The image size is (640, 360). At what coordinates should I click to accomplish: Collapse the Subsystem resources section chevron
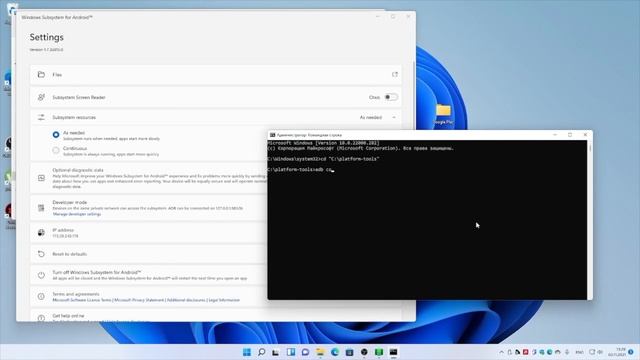point(394,118)
